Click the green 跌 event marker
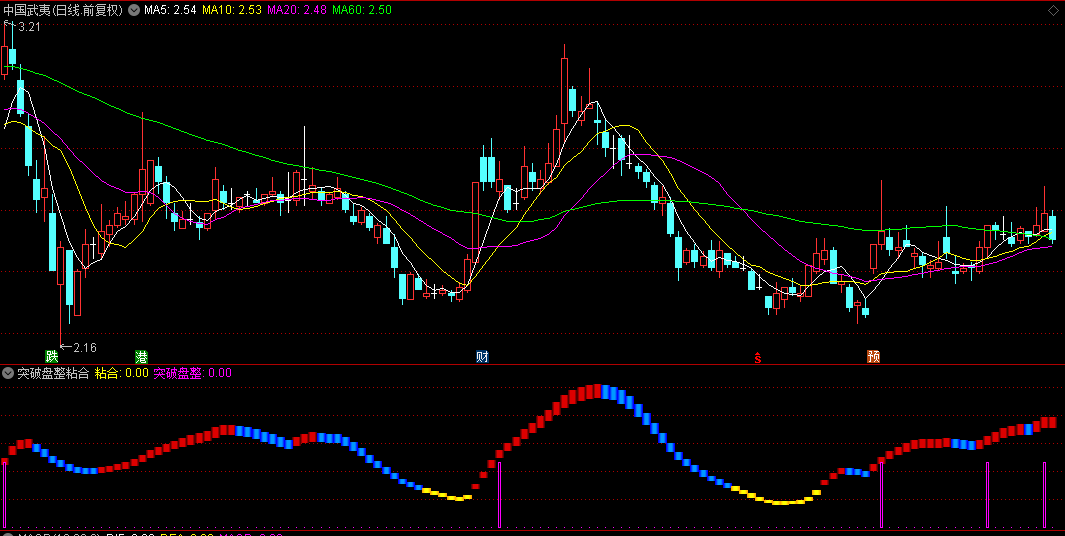Screen dimensions: 1065x536 pyautogui.click(x=52, y=357)
